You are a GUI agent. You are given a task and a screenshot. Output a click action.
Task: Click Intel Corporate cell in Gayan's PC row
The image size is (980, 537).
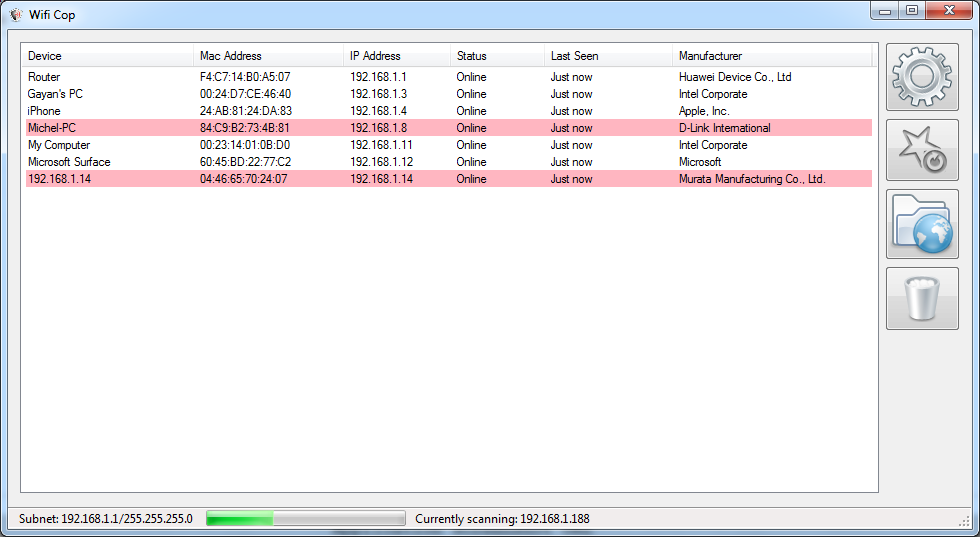tap(713, 94)
